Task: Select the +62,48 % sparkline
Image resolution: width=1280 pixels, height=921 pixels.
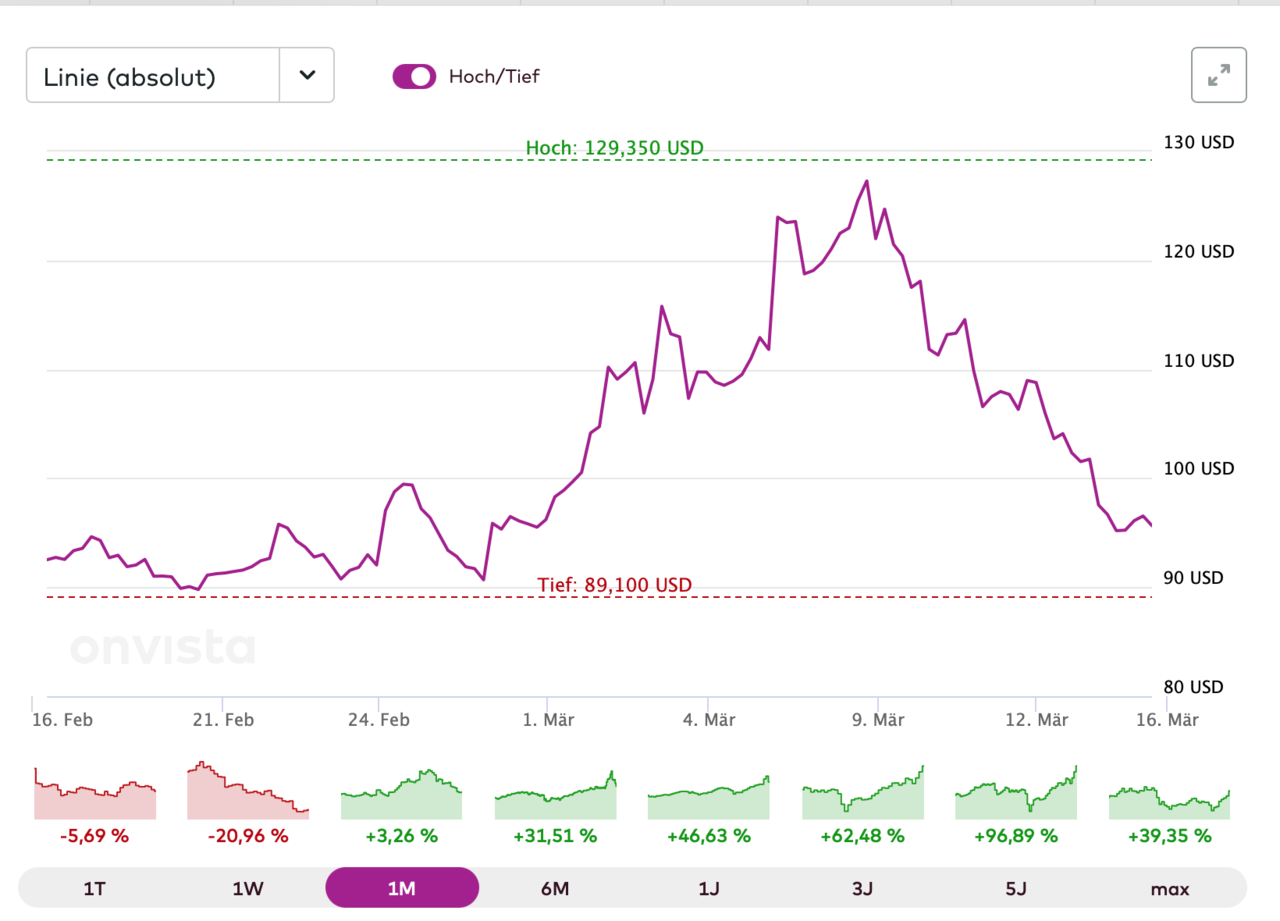Action: 862,796
